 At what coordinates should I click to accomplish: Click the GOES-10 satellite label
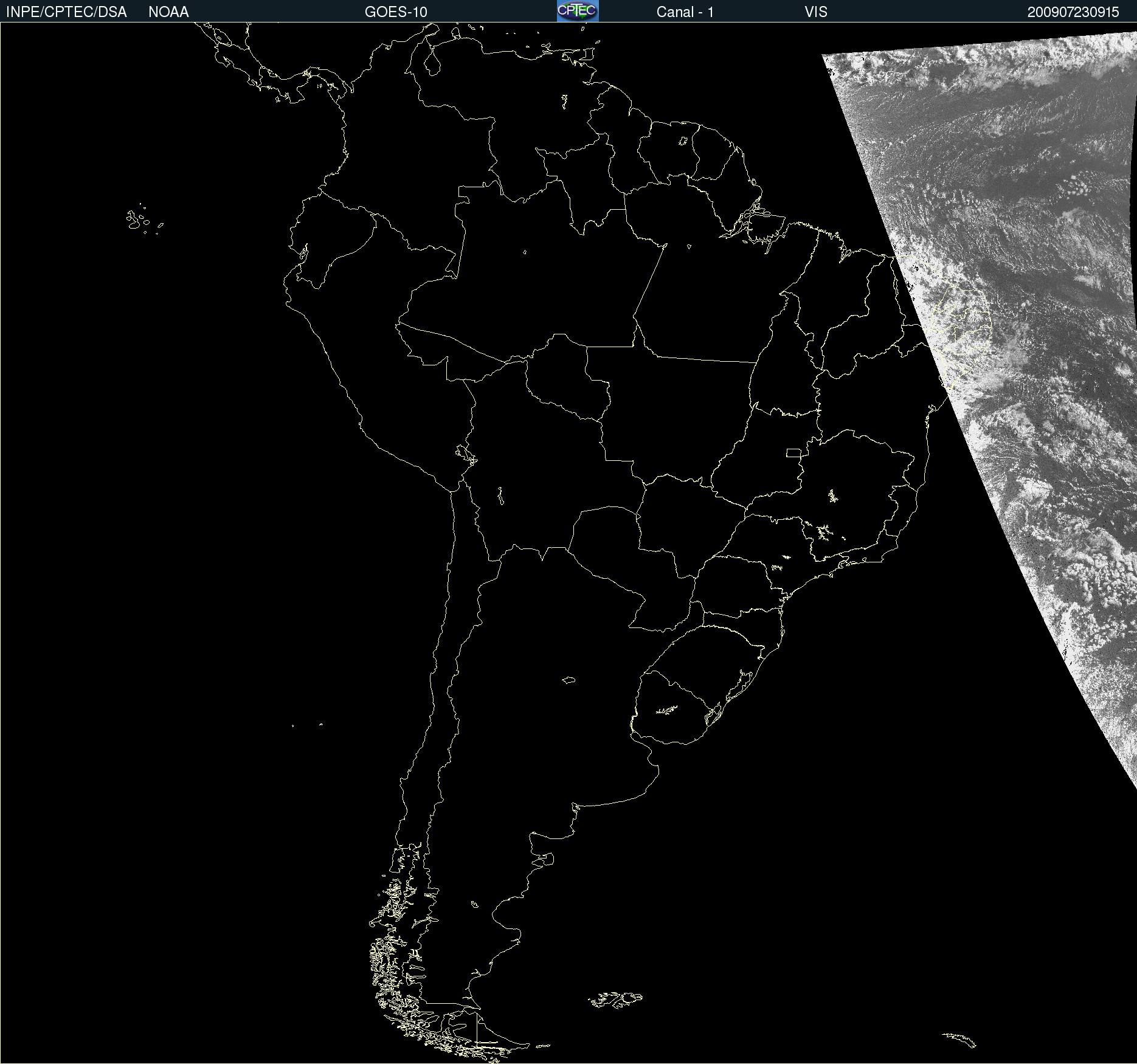click(x=396, y=12)
